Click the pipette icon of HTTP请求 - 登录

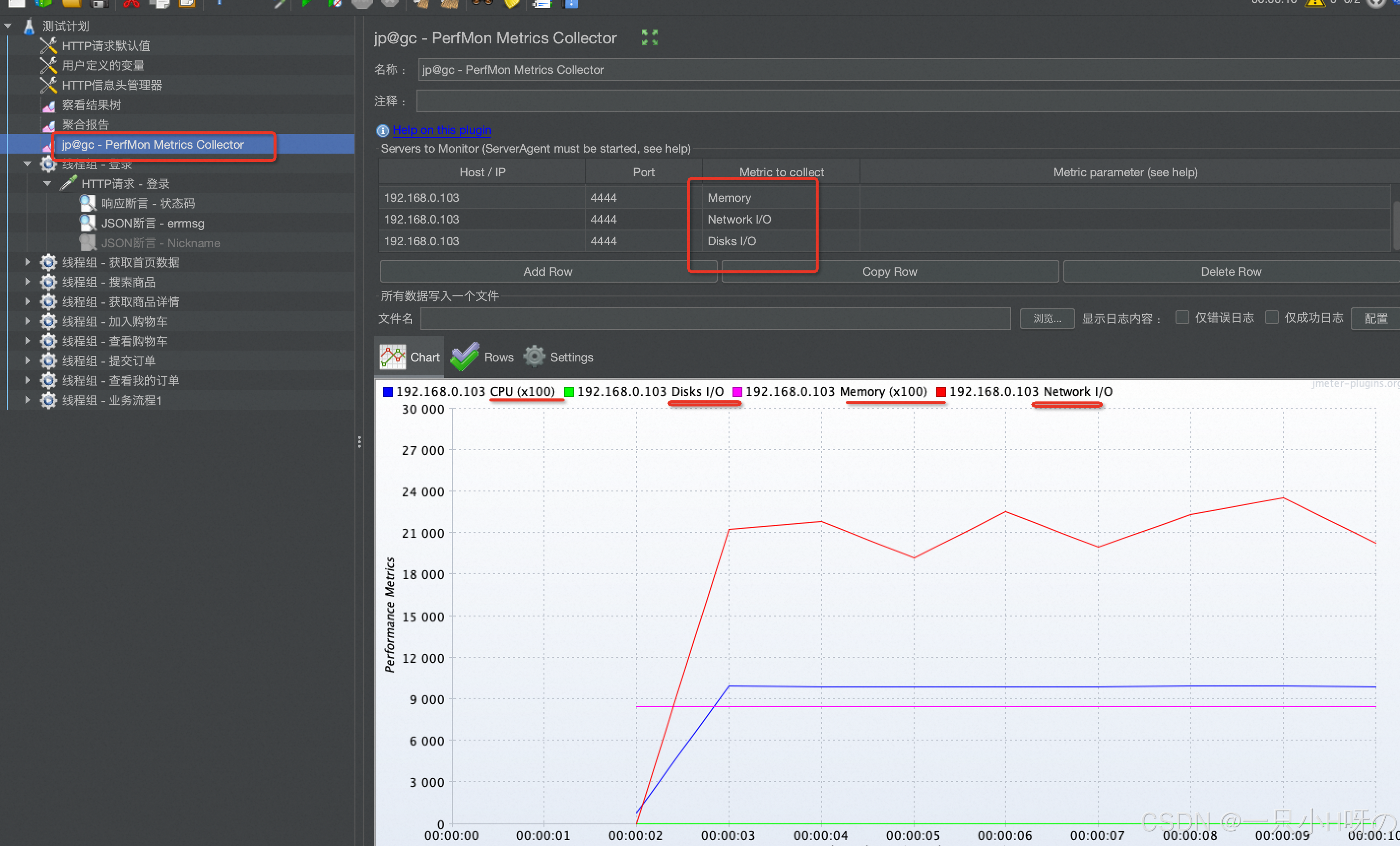[69, 183]
